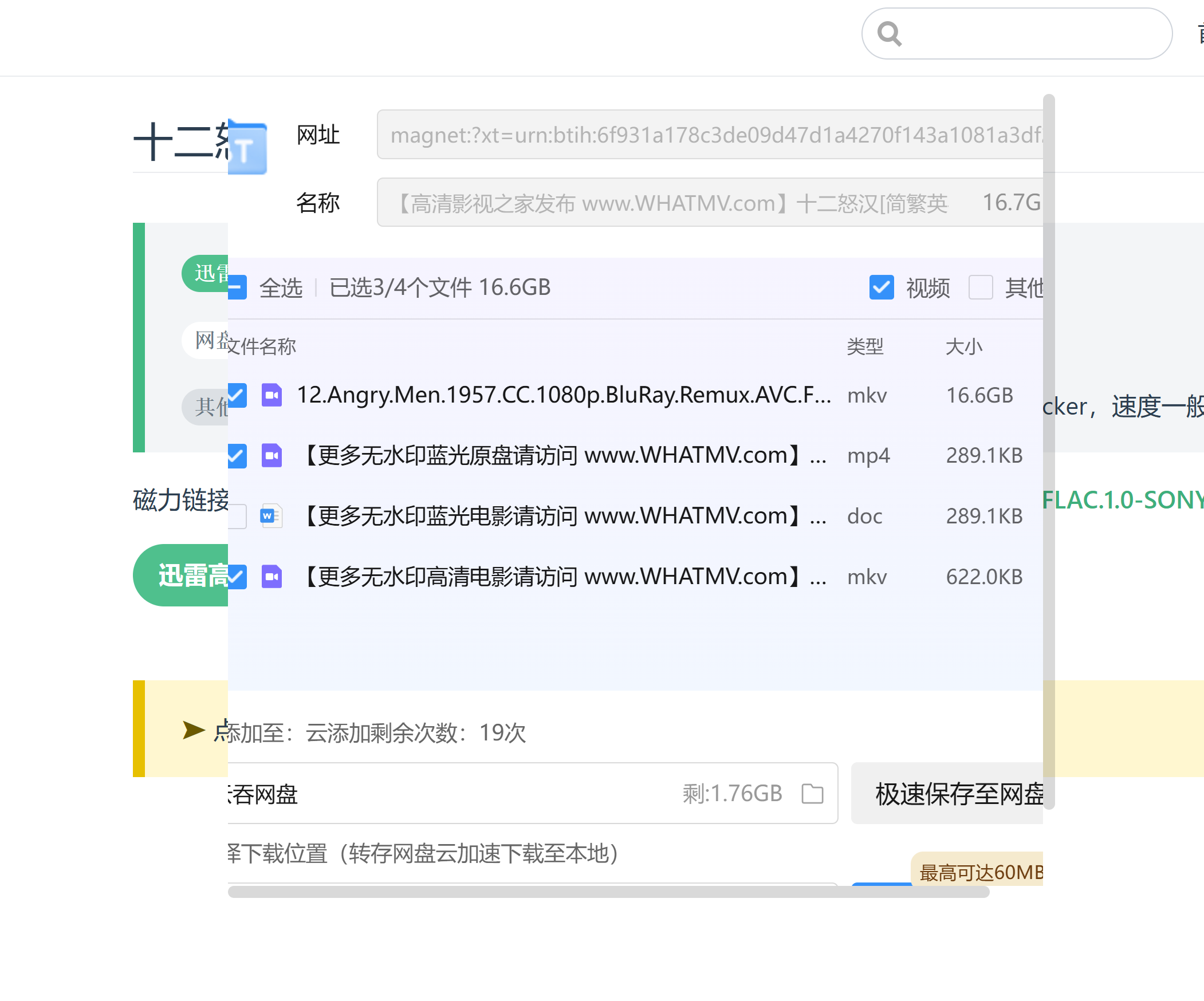Click the 622.0KB size value
The image size is (1204, 1001).
(x=984, y=577)
